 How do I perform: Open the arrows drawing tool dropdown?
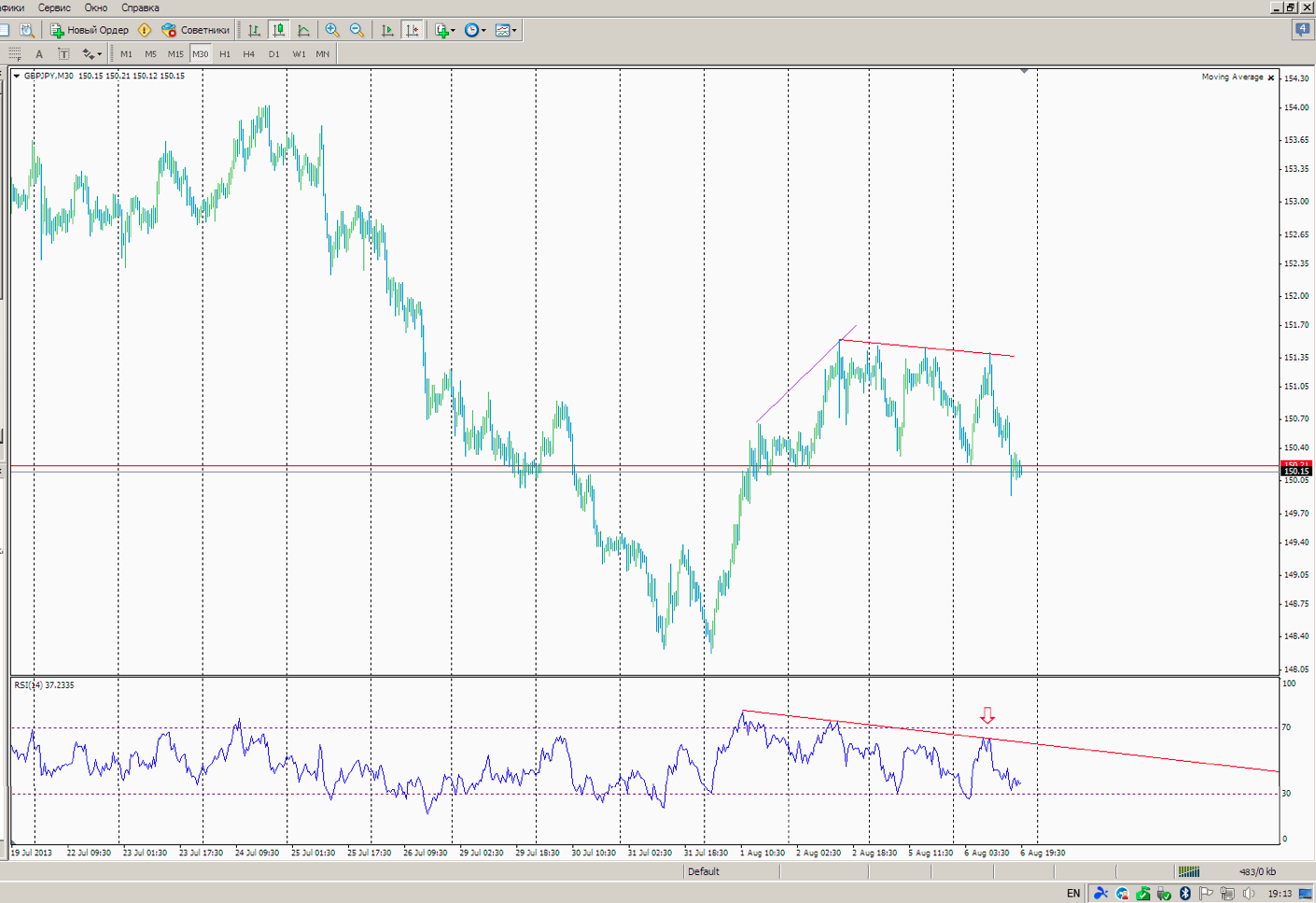point(91,54)
